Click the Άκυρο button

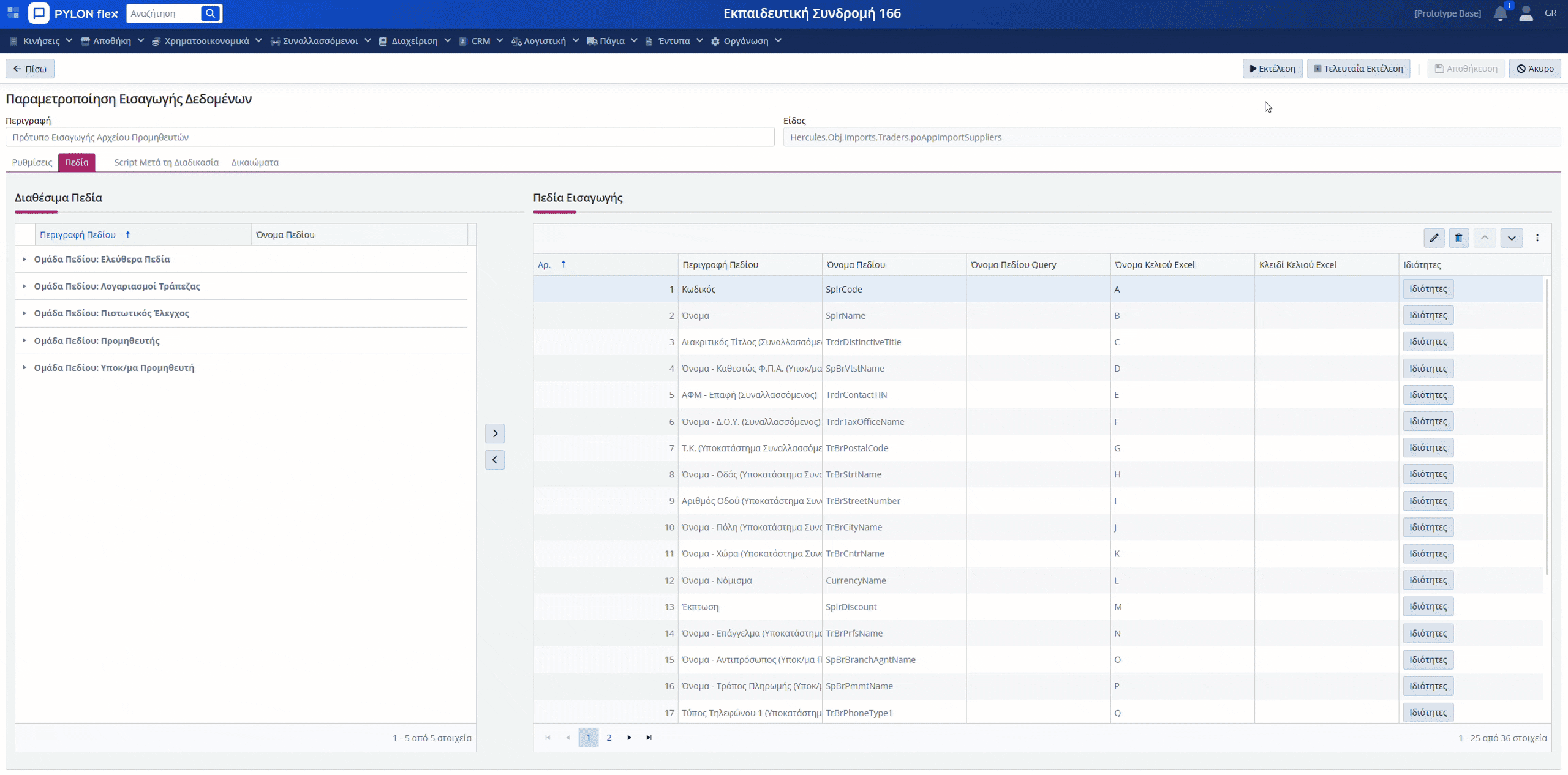[x=1535, y=69]
